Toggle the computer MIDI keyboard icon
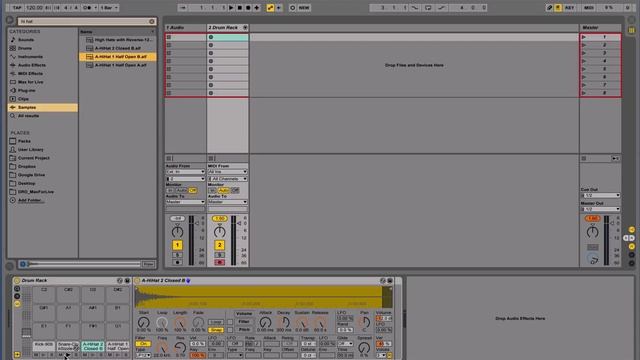Screen dimensions: 640x360 pos(558,7)
